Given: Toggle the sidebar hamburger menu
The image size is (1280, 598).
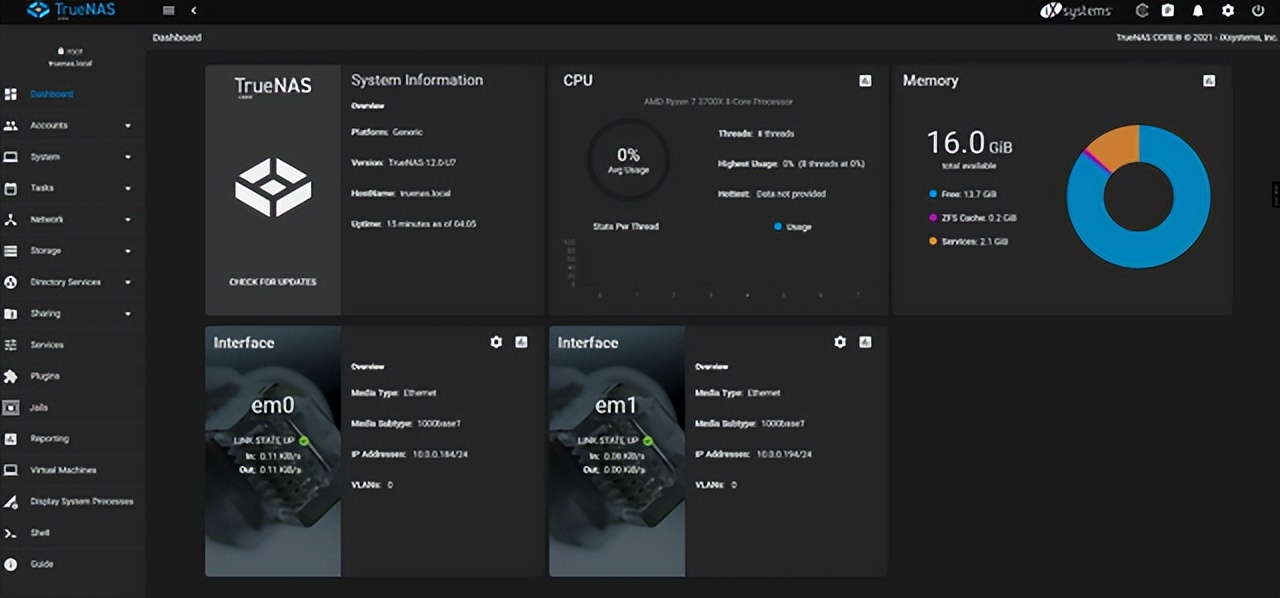Looking at the screenshot, I should 168,11.
